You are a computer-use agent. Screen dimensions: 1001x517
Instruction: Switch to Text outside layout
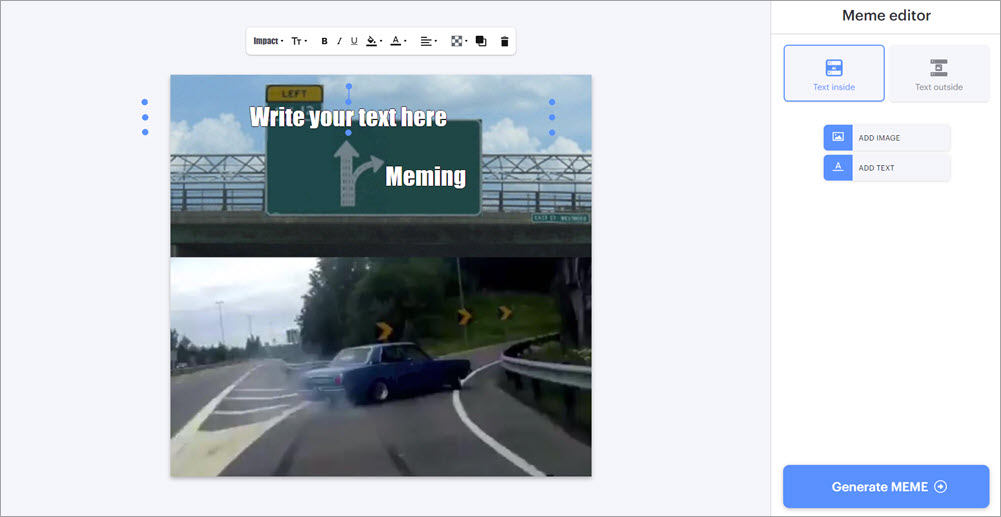coord(938,73)
